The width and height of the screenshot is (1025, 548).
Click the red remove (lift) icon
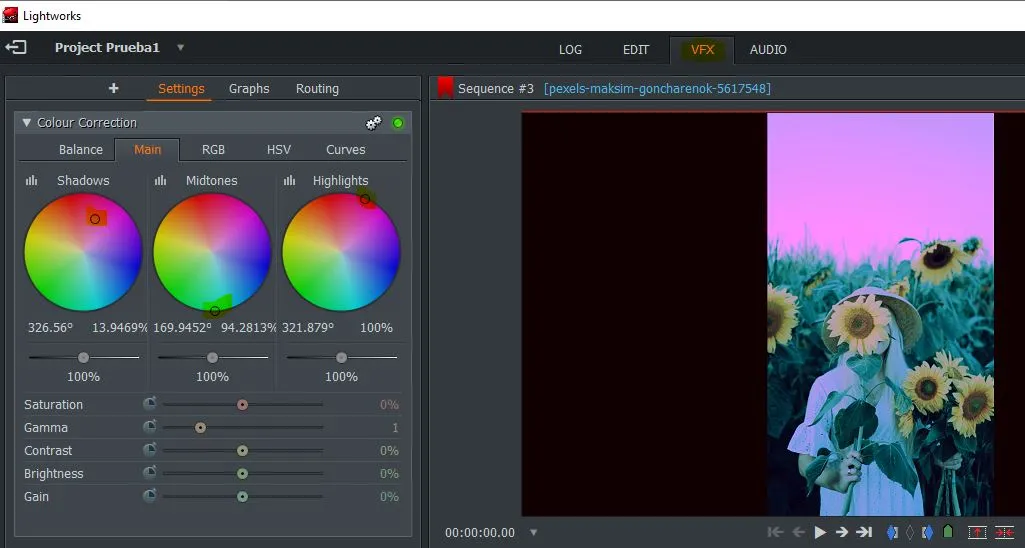click(977, 532)
